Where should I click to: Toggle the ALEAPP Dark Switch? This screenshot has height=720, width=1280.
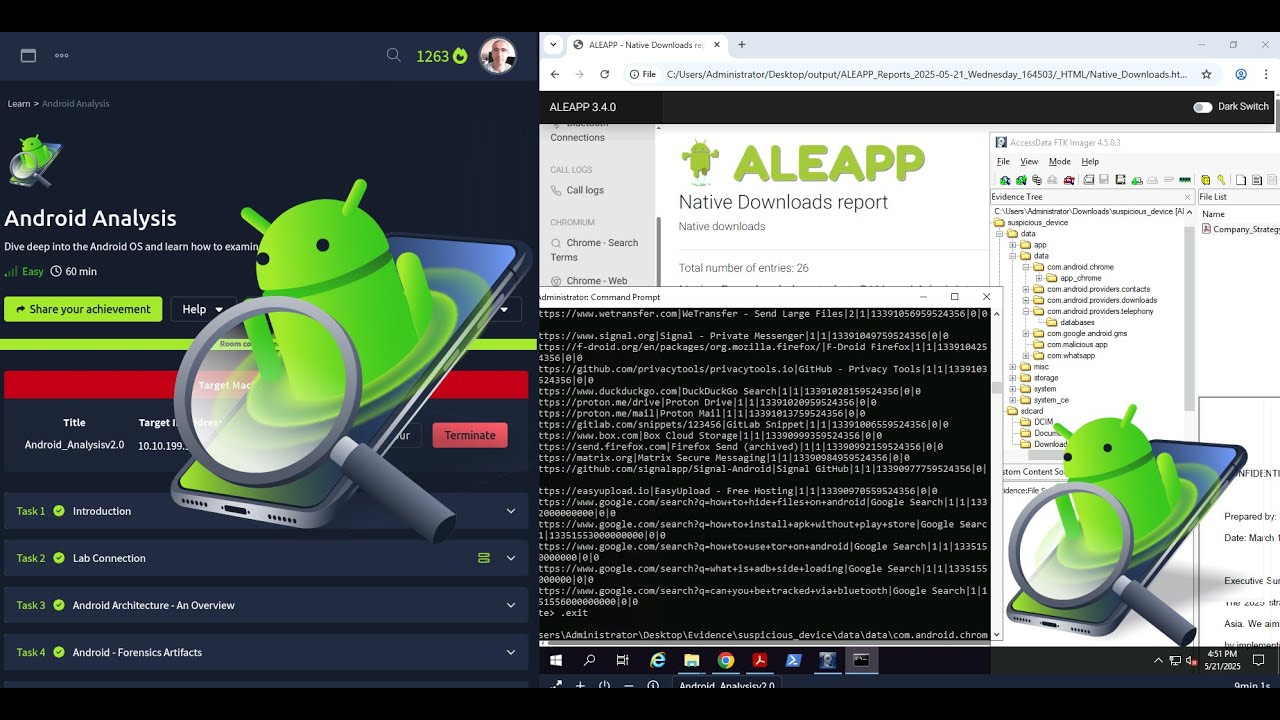click(x=1203, y=107)
